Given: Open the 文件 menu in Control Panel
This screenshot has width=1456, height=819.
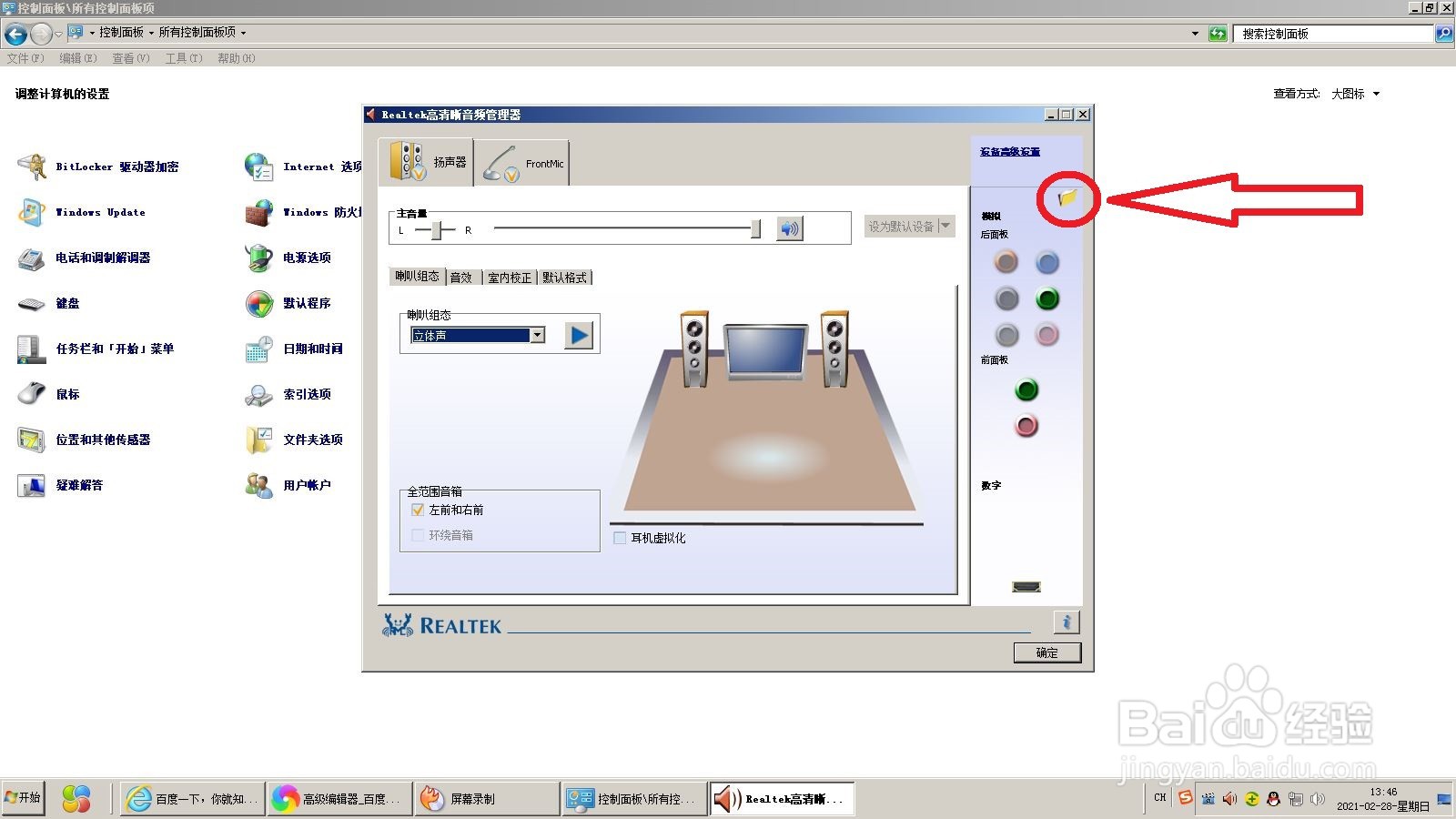Looking at the screenshot, I should coord(25,58).
